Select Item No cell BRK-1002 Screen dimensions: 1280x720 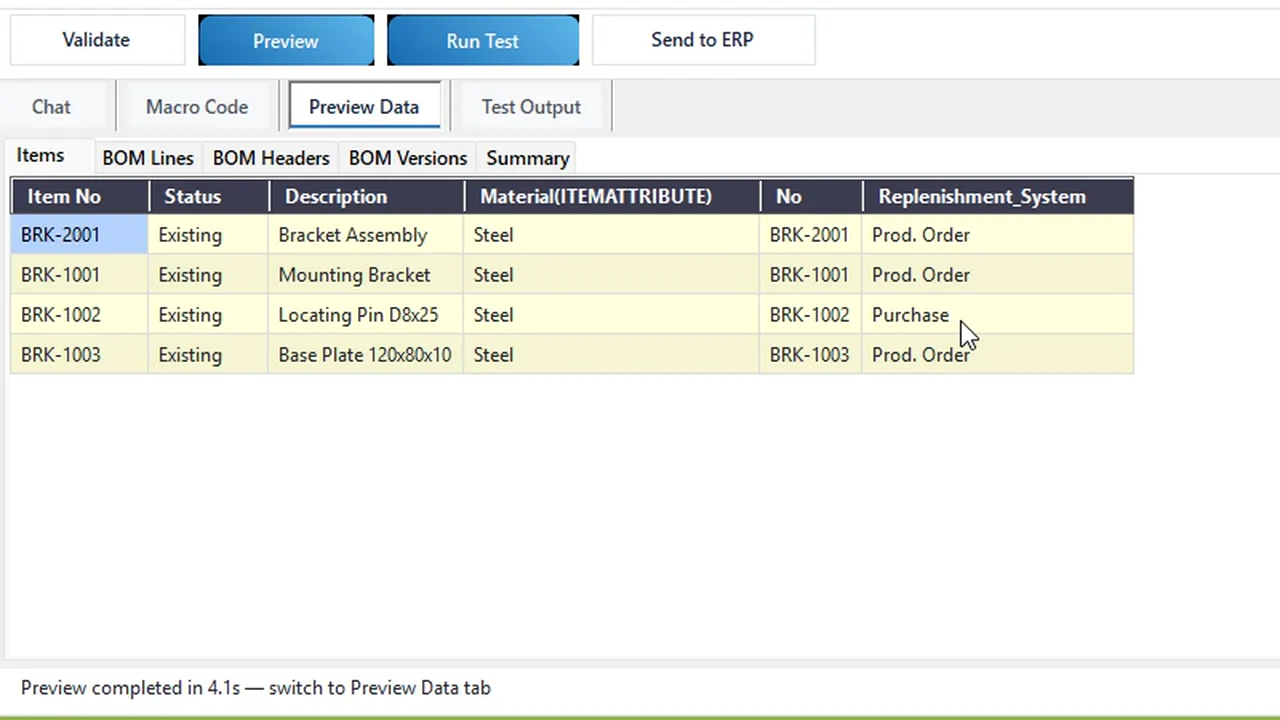tap(80, 315)
